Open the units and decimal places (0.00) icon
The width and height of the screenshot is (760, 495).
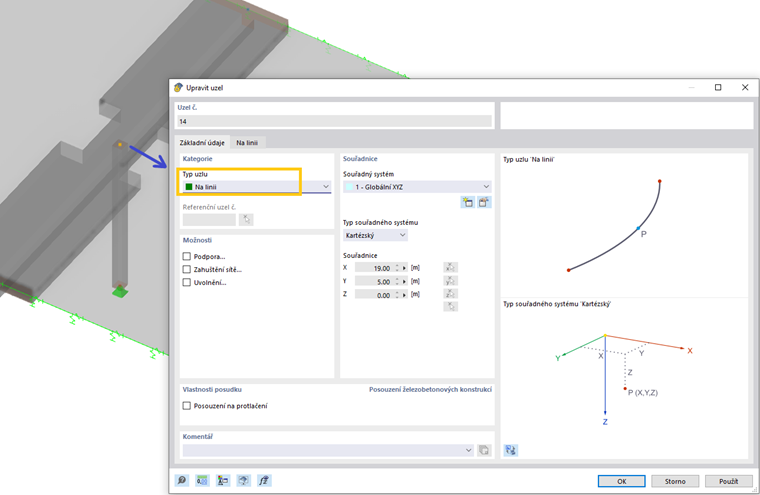pyautogui.click(x=202, y=480)
